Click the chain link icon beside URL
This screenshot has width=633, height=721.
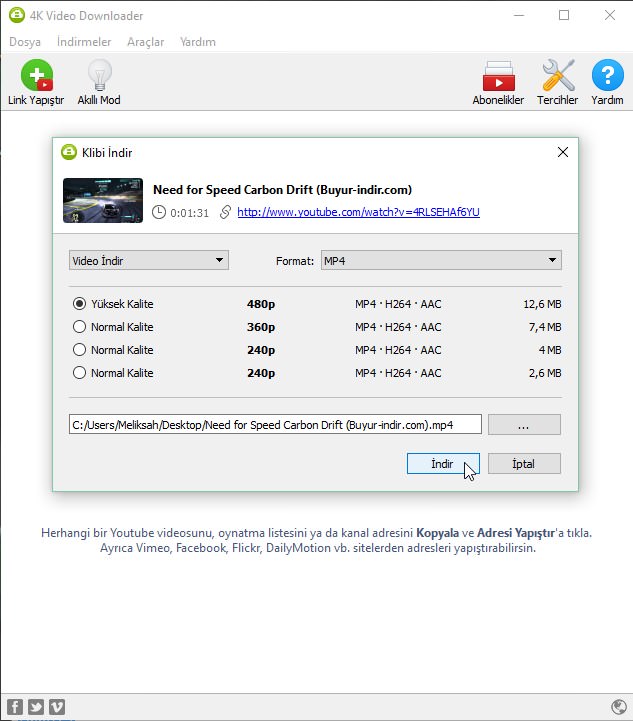(225, 212)
